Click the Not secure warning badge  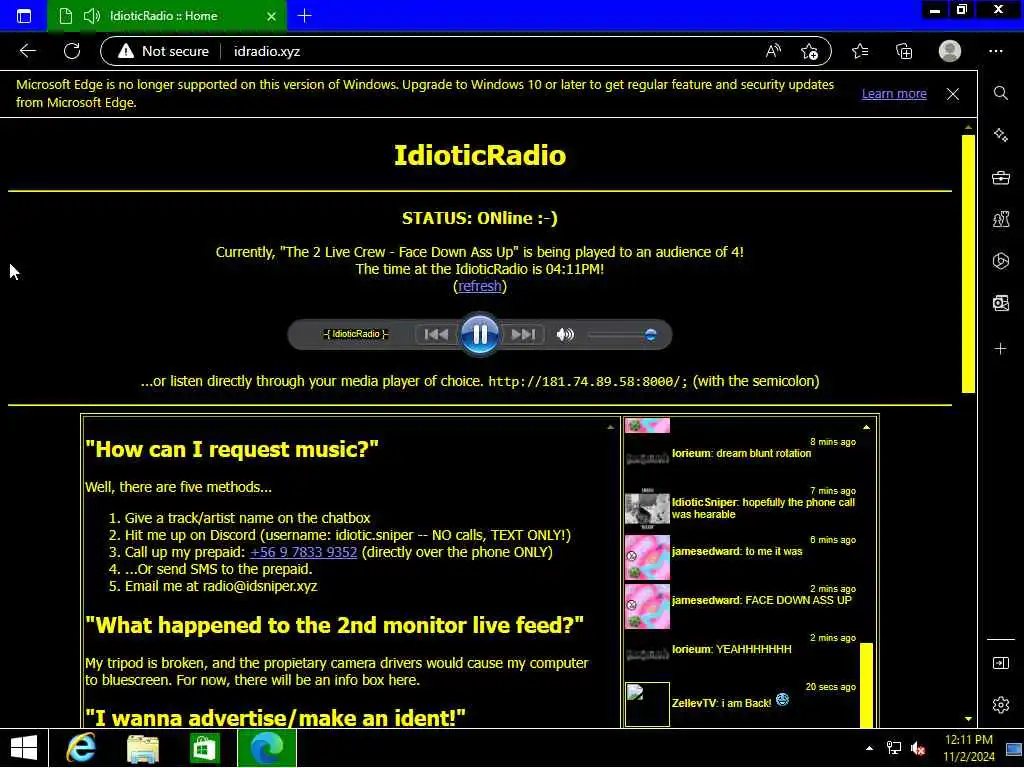coord(164,51)
